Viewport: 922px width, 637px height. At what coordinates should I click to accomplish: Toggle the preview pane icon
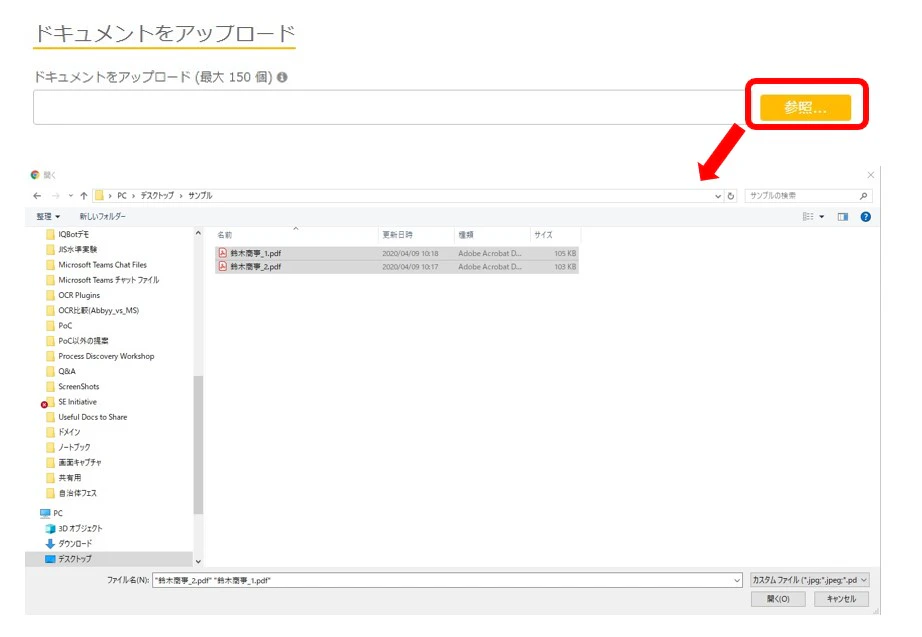tap(843, 217)
